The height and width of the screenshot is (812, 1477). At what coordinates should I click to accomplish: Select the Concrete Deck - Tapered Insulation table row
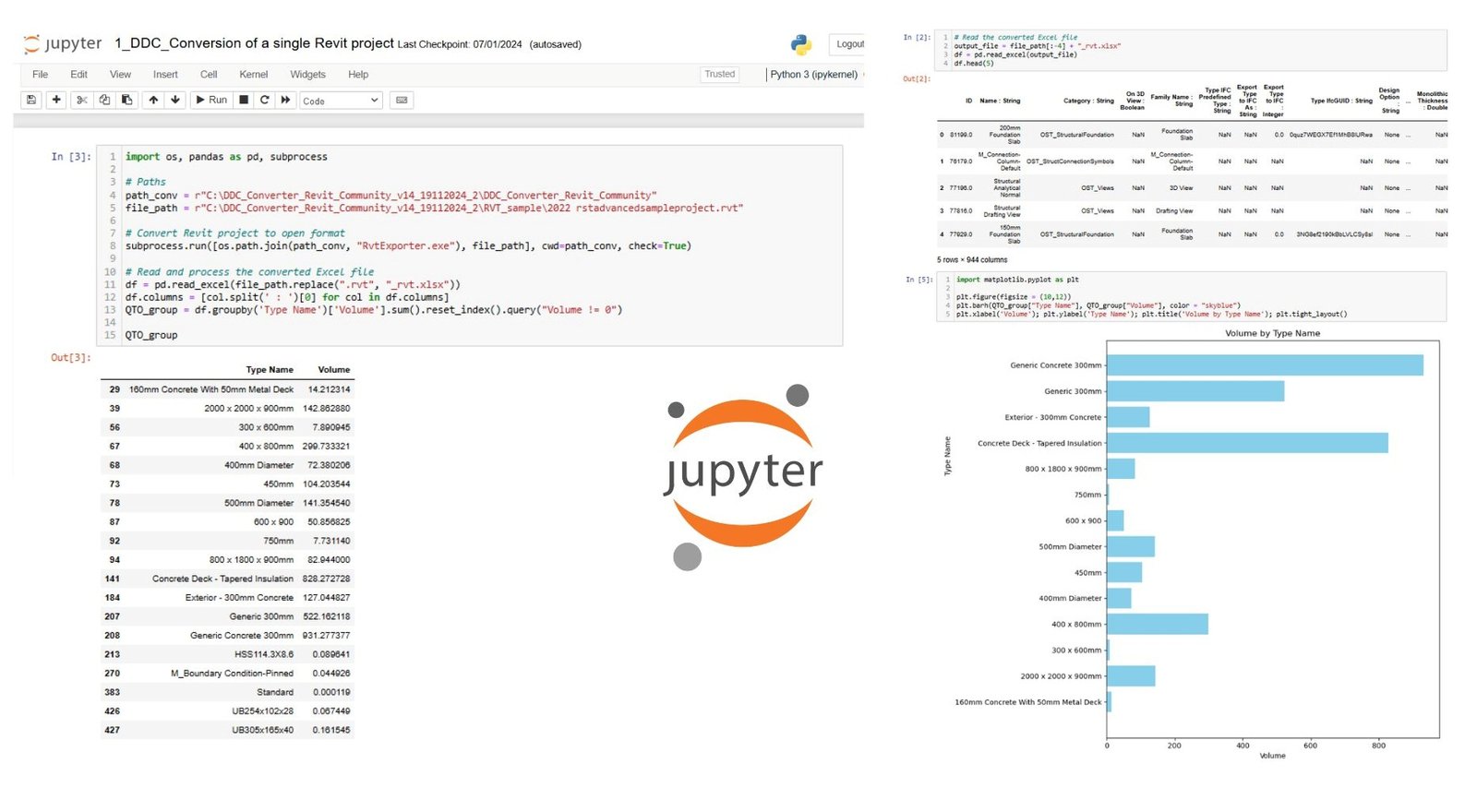click(226, 579)
